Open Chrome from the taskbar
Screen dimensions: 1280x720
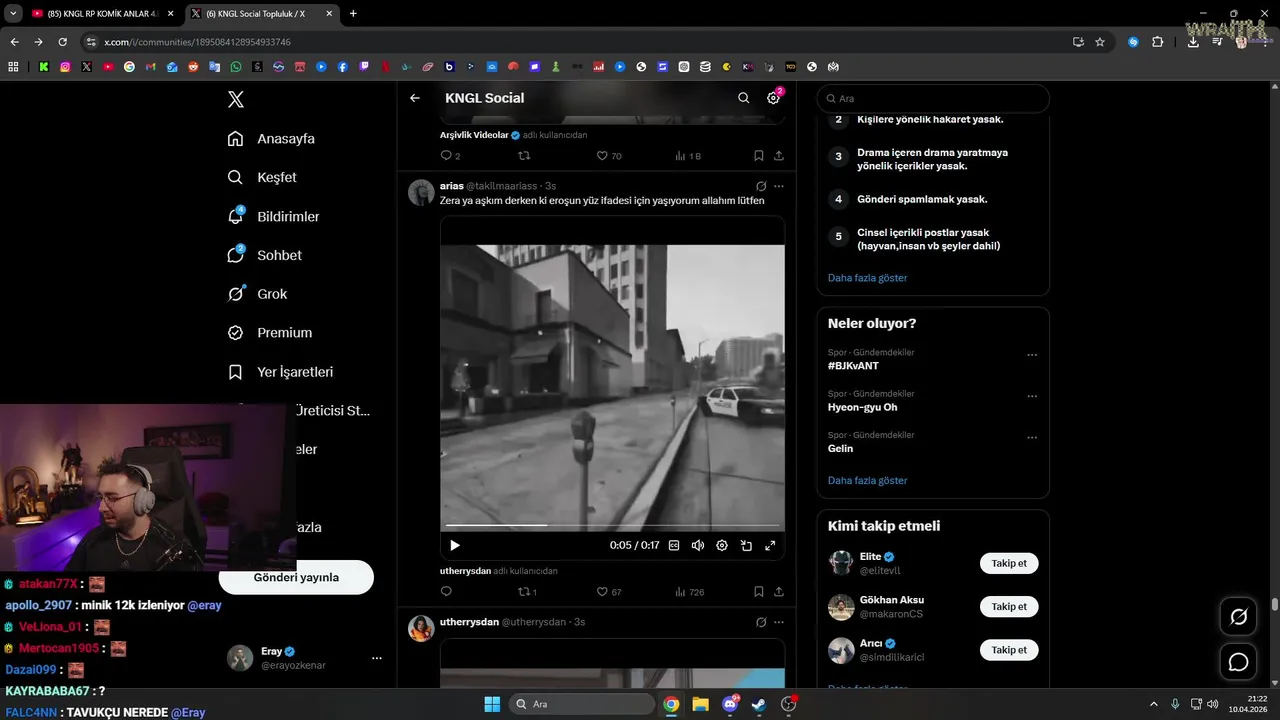pos(671,704)
